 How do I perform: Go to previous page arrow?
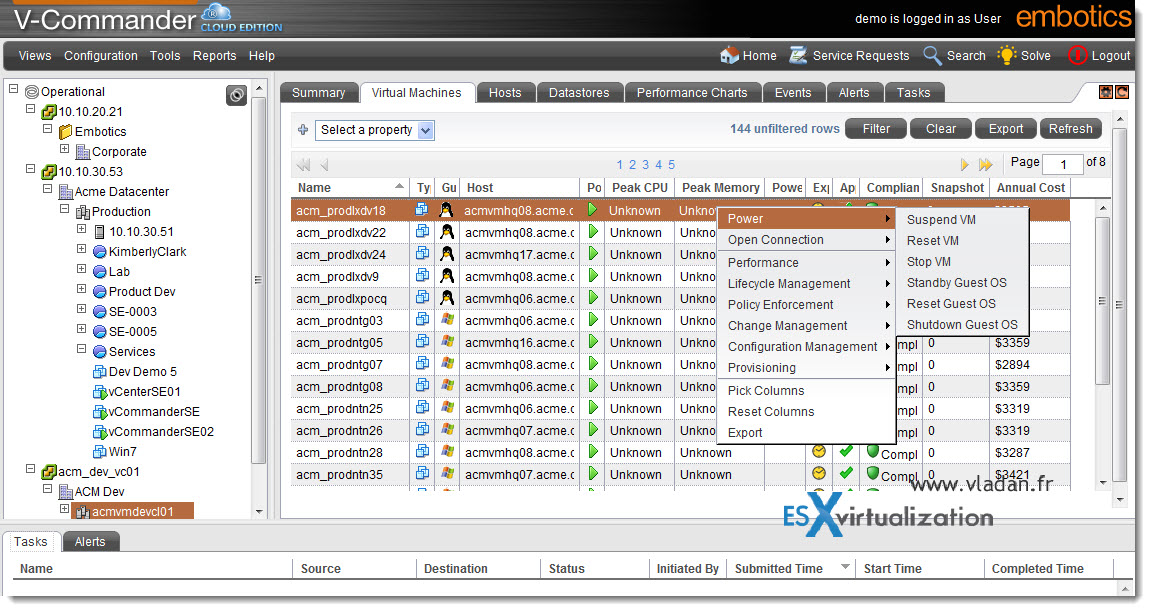click(x=325, y=164)
